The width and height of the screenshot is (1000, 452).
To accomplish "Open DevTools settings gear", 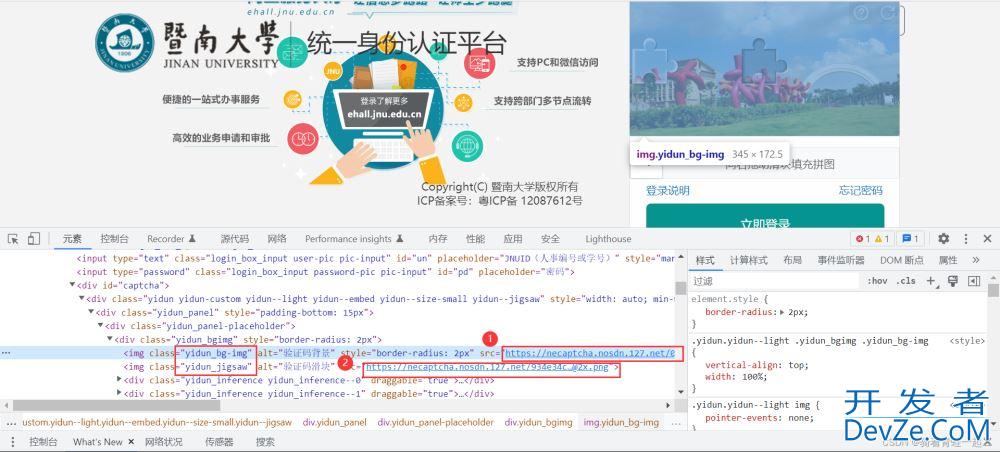I will (x=943, y=238).
